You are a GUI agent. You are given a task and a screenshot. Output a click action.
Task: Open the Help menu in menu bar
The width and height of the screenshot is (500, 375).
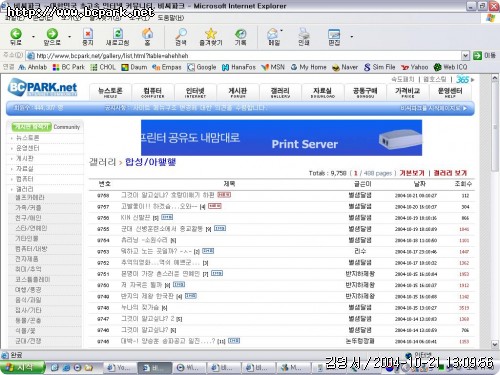click(170, 17)
